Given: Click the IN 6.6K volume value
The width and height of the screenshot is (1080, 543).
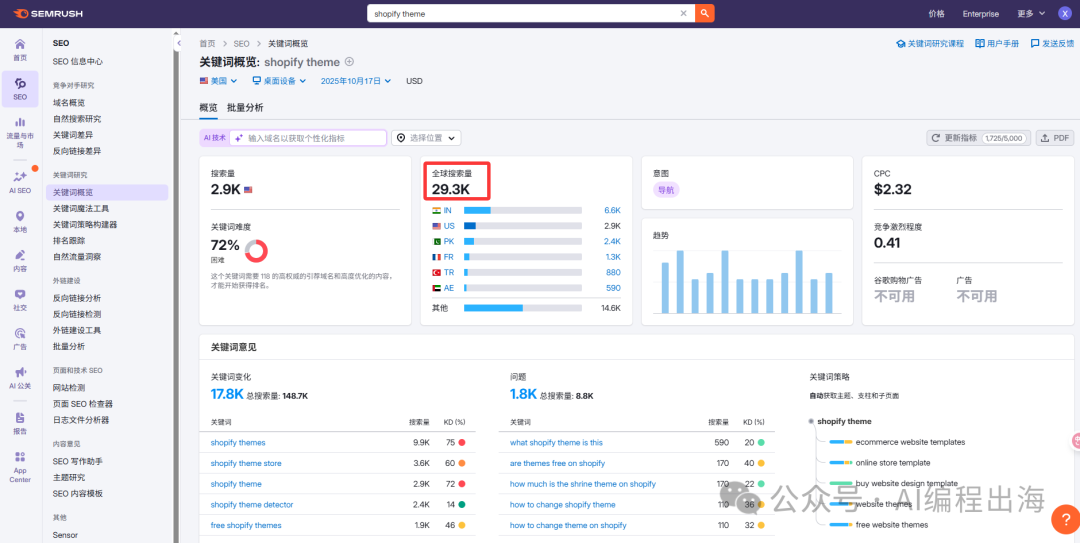Looking at the screenshot, I should pos(612,209).
